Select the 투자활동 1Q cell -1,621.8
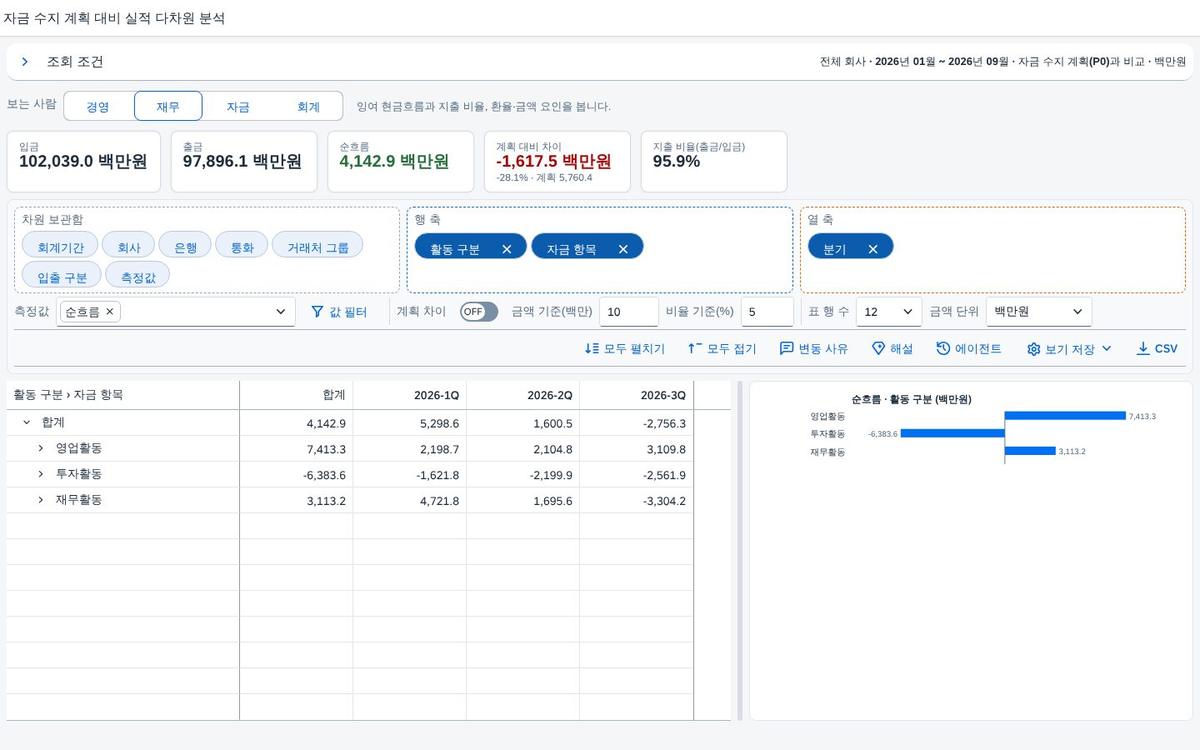Screen dimensions: 1200x750 pos(410,475)
